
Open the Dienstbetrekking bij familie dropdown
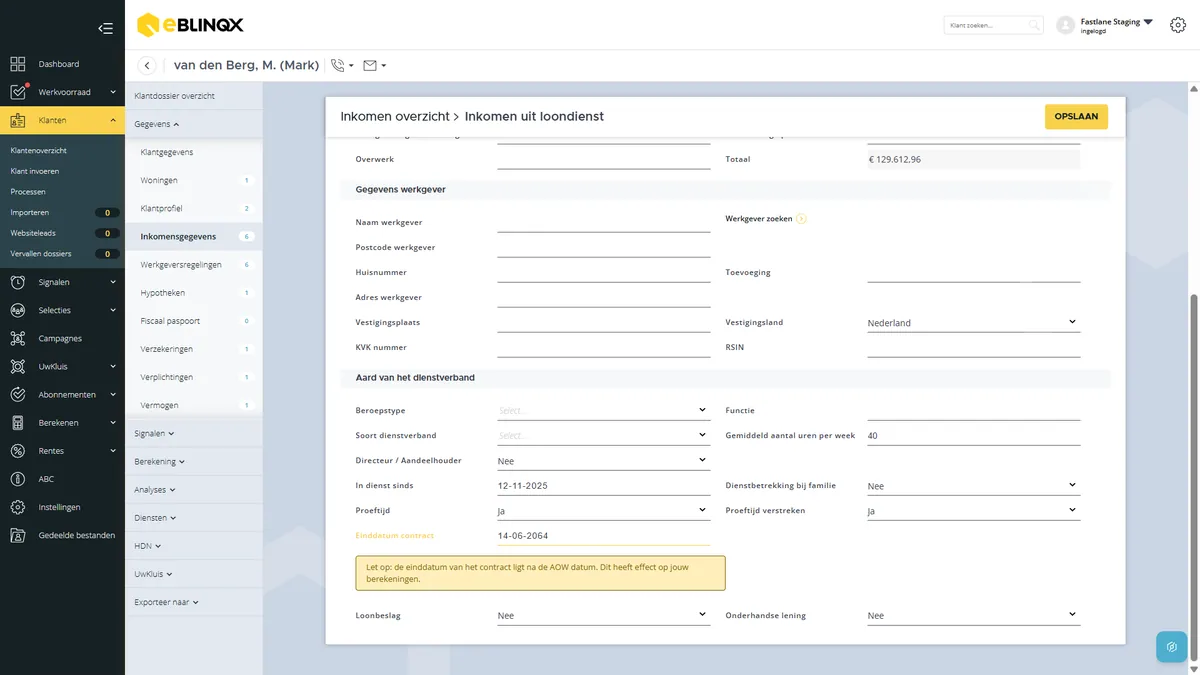point(974,485)
